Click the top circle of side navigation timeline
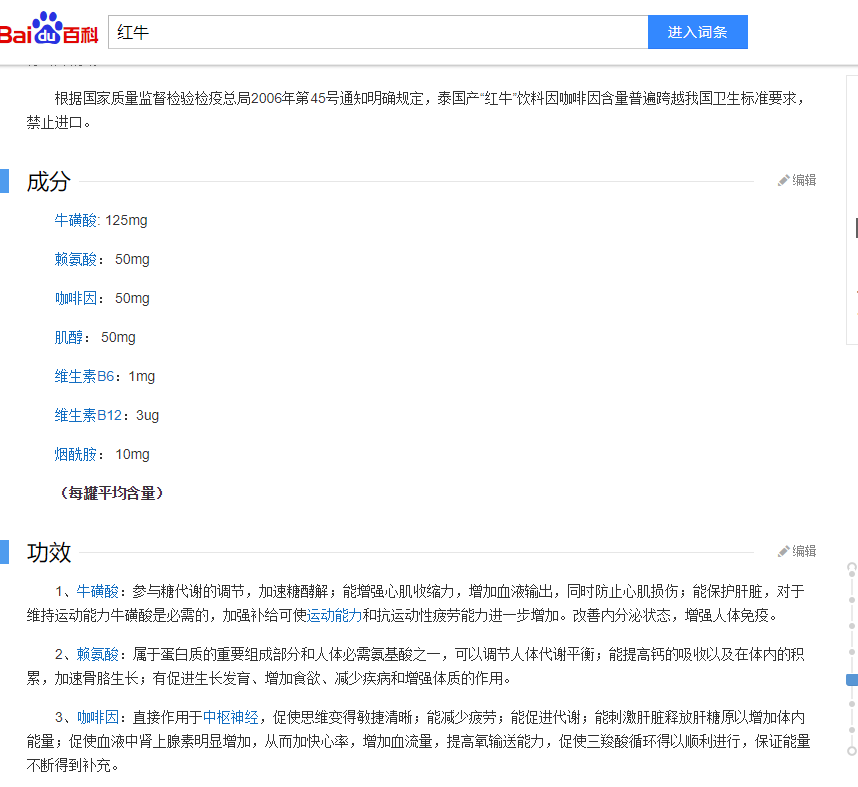This screenshot has width=858, height=787. click(852, 567)
